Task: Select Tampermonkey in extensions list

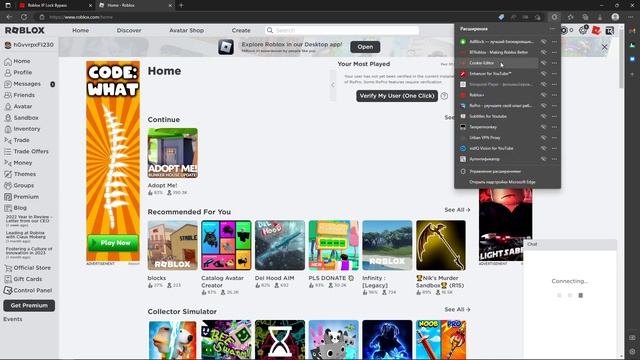Action: [x=497, y=127]
